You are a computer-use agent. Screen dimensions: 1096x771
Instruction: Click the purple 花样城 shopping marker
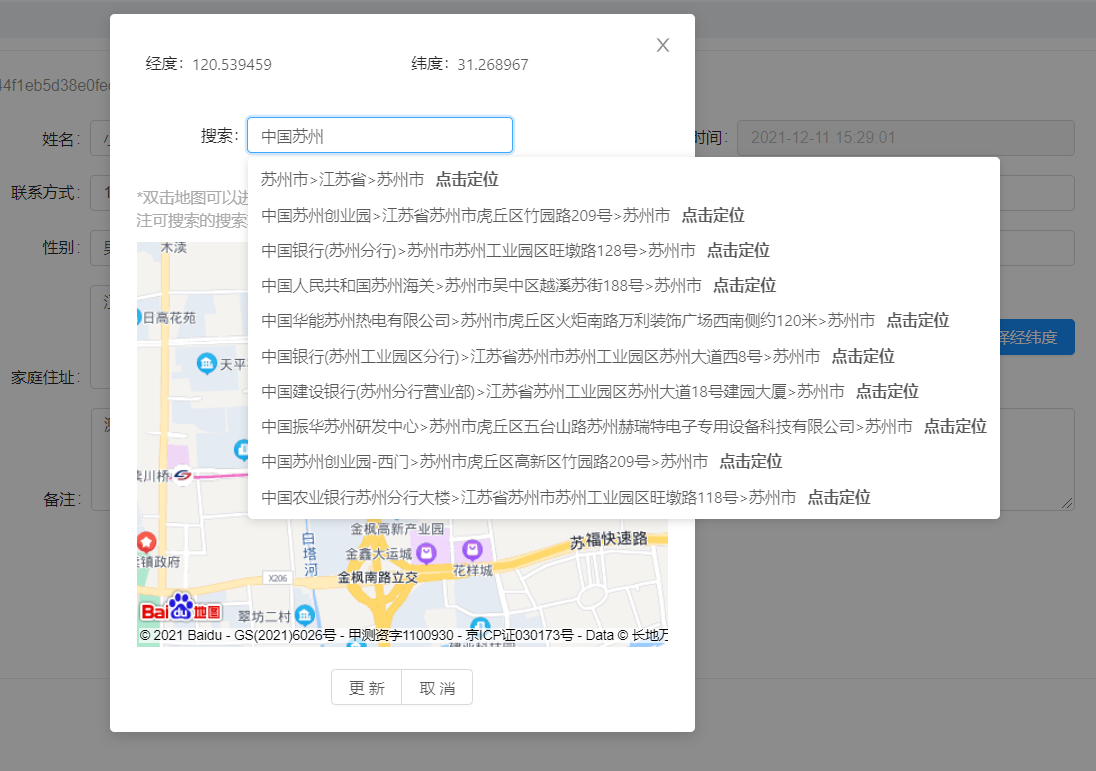point(473,550)
